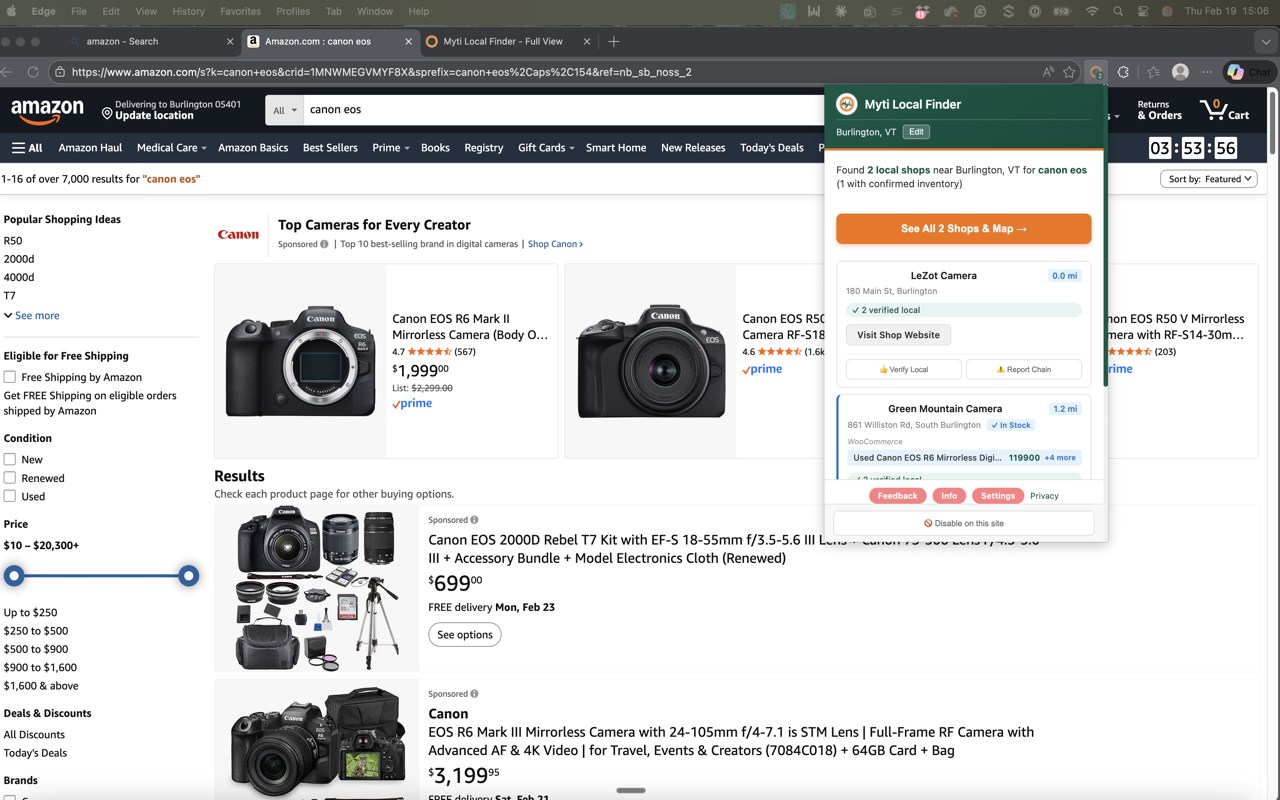
Task: Open the browser extensions puzzle icon
Action: (1123, 72)
